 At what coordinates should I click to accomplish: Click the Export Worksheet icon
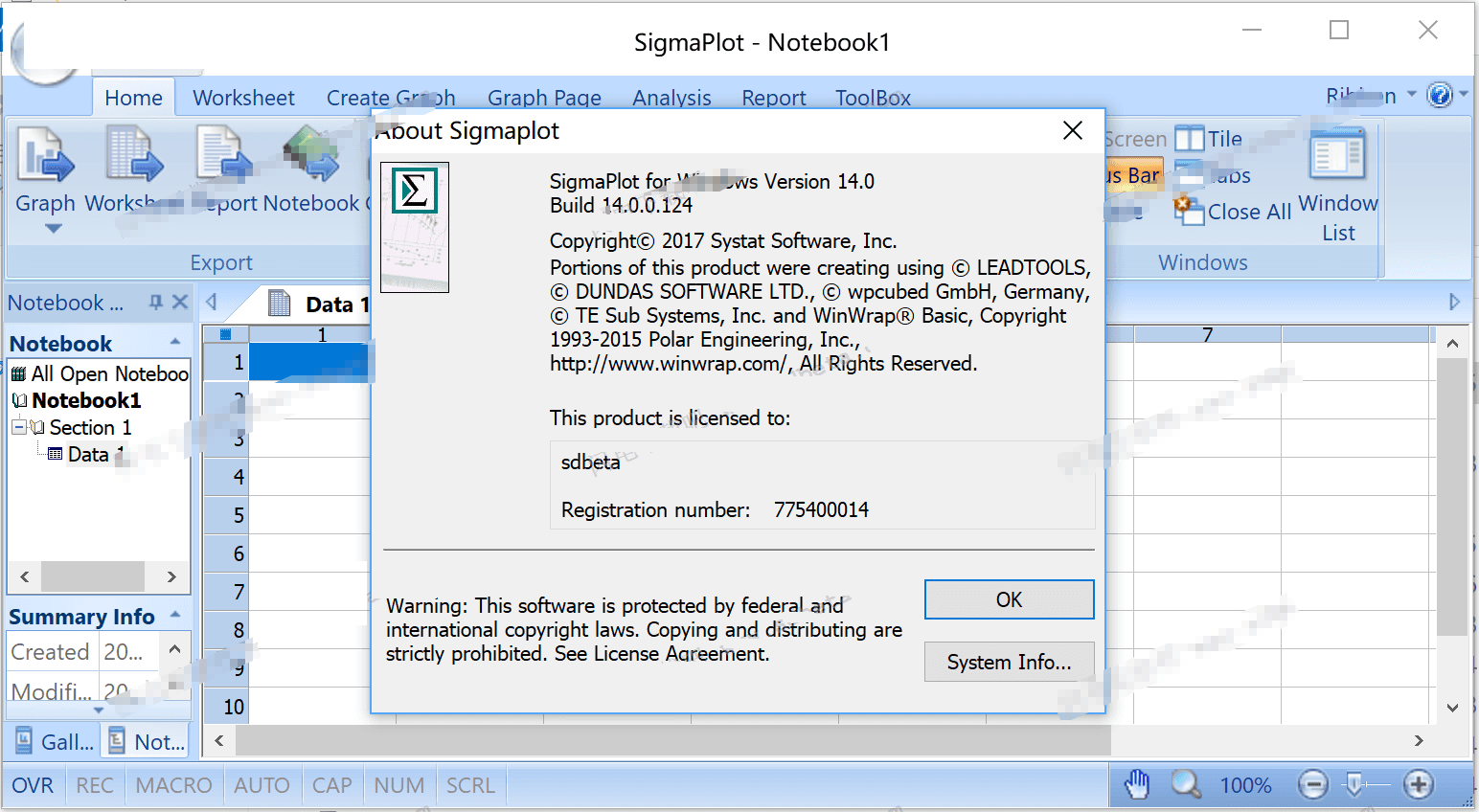pos(133,154)
